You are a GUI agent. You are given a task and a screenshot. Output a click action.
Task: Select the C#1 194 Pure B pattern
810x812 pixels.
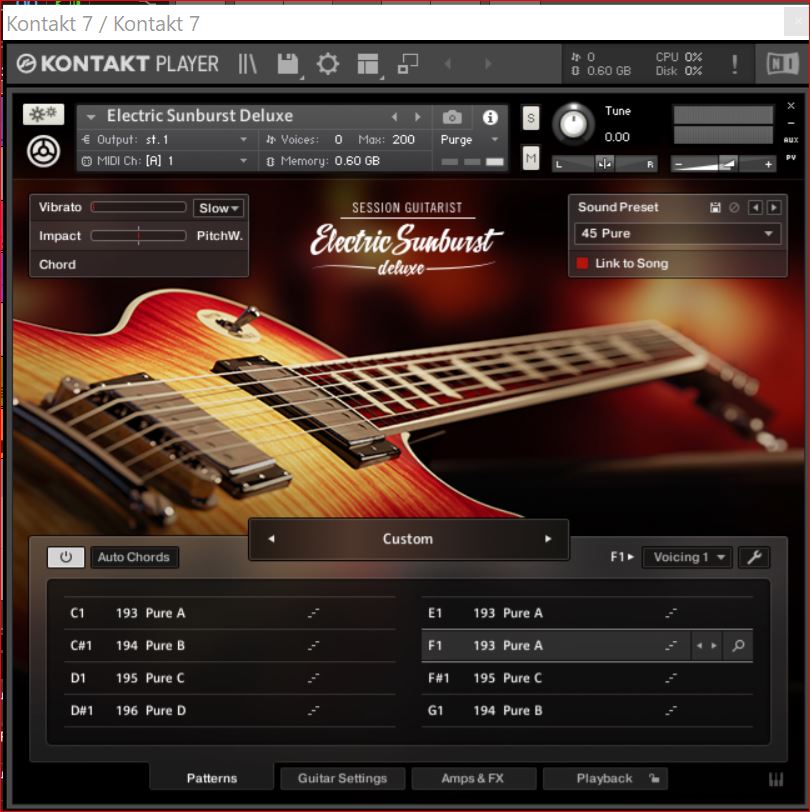click(229, 646)
